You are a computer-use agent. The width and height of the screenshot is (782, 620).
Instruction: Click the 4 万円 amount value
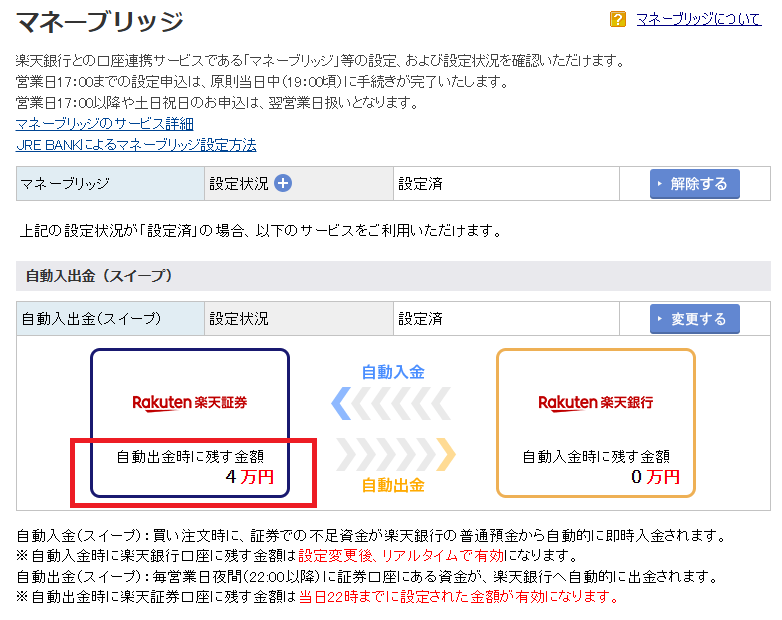(249, 477)
